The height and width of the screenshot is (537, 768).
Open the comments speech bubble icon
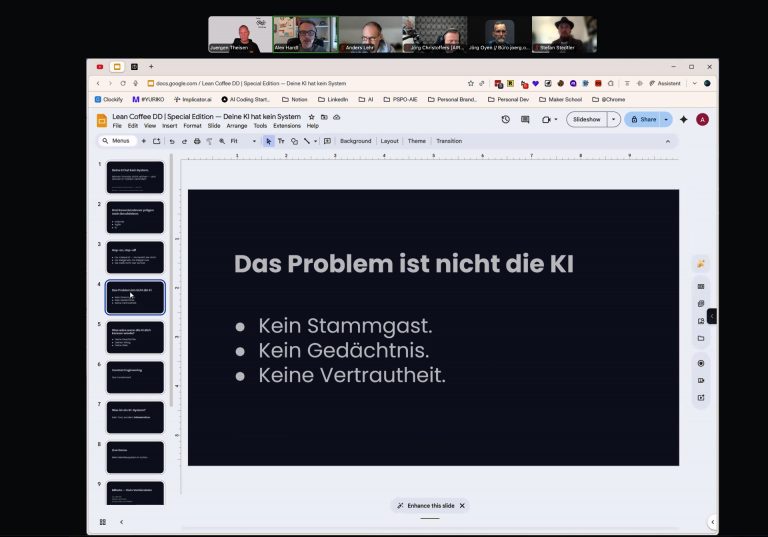(526, 119)
